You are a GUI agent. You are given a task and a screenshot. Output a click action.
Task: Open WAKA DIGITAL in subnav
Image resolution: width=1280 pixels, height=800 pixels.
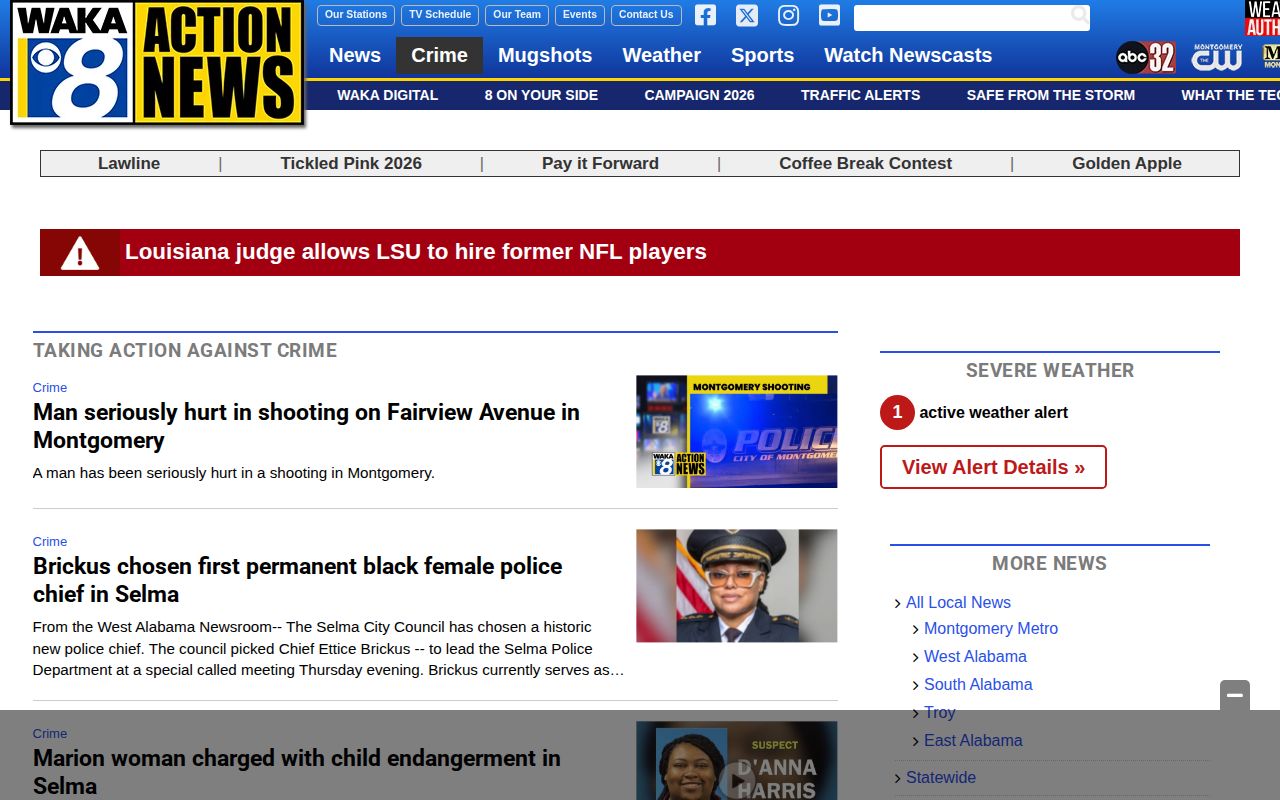387,95
